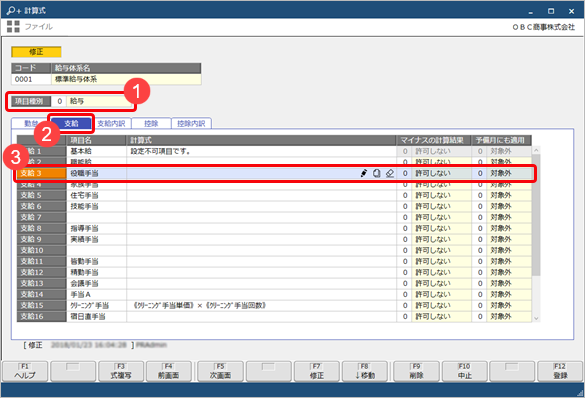Open the 控除 tab
This screenshot has width=585, height=398.
click(x=151, y=123)
